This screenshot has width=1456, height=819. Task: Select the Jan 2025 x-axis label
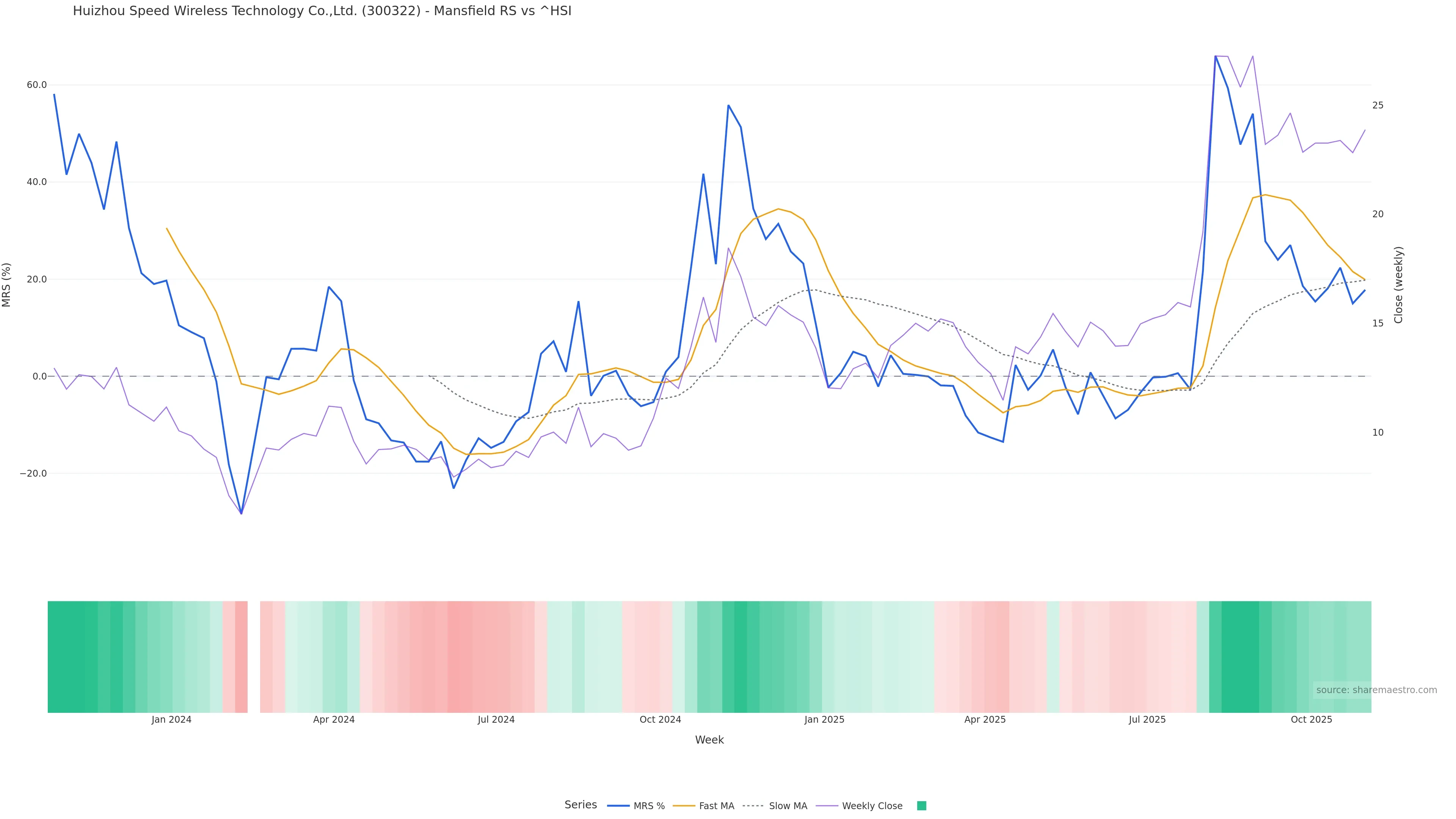tap(824, 720)
